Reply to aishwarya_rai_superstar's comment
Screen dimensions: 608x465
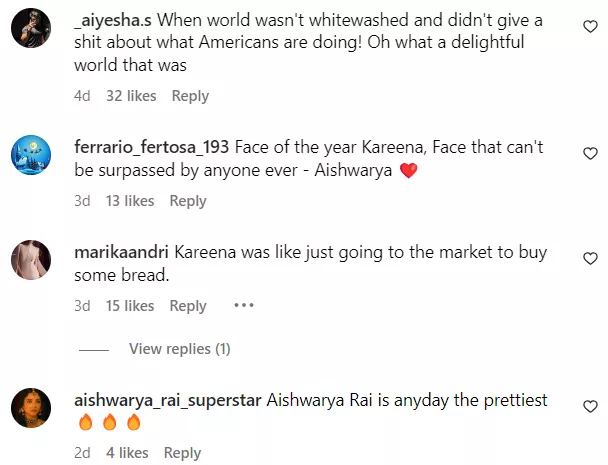click(x=182, y=453)
